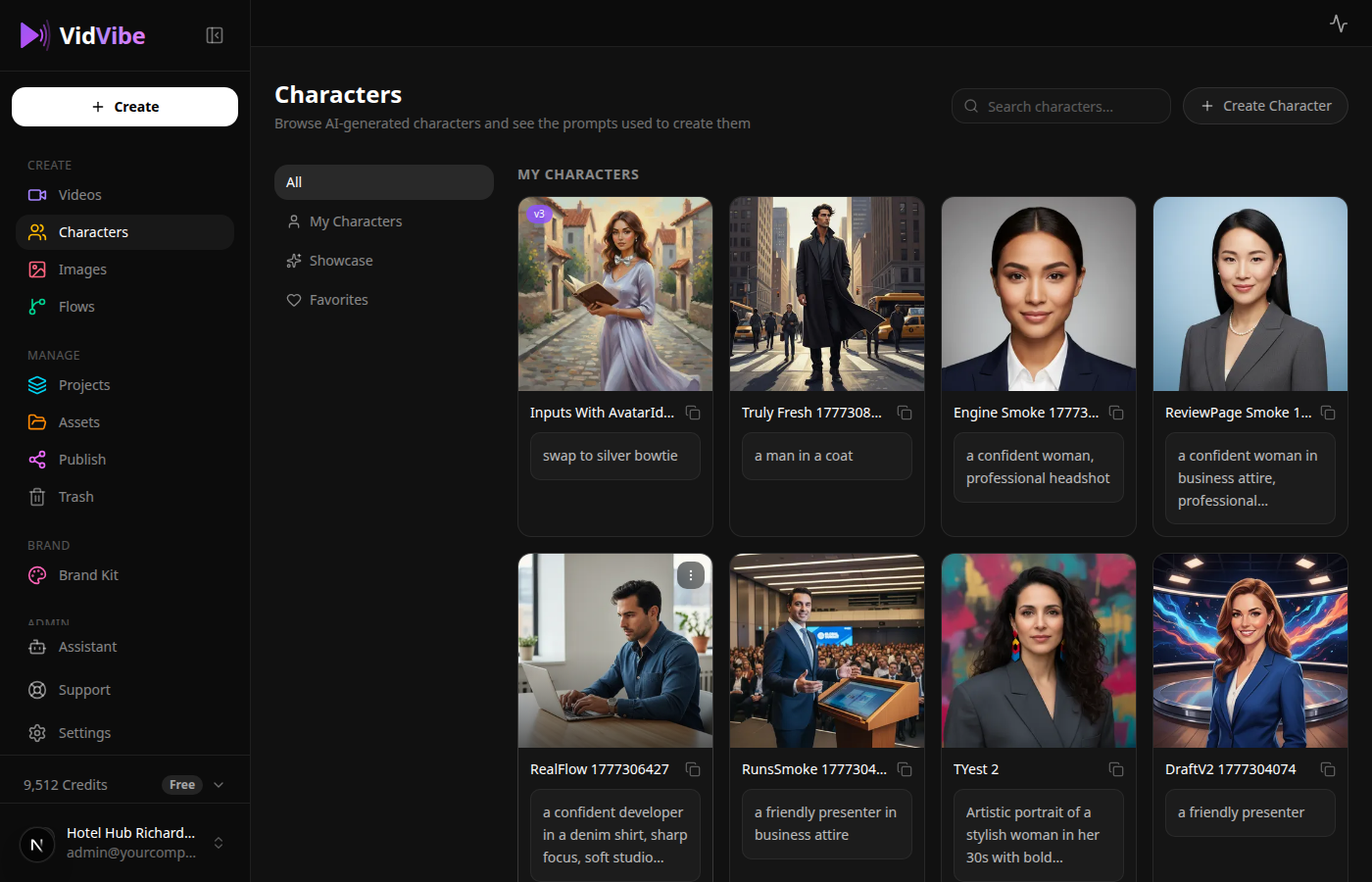
Task: Click the Assistant robot icon
Action: pyautogui.click(x=37, y=647)
